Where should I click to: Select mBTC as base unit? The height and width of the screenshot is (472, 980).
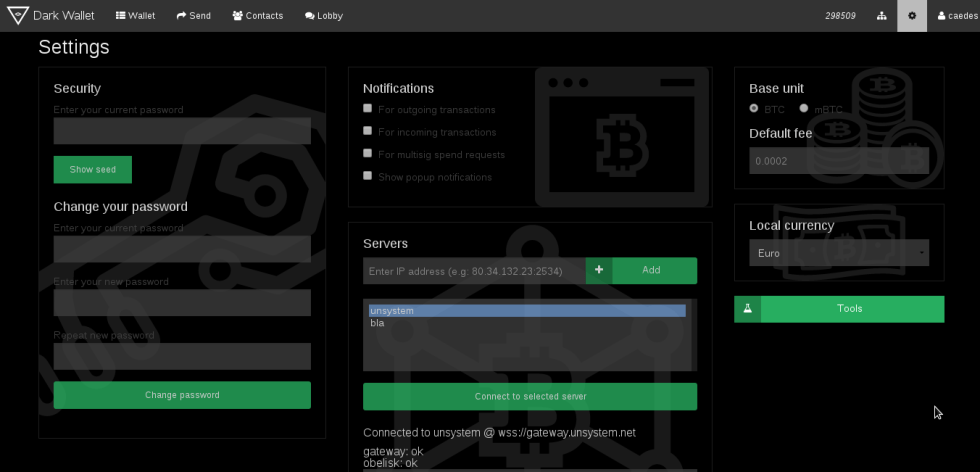click(x=804, y=108)
